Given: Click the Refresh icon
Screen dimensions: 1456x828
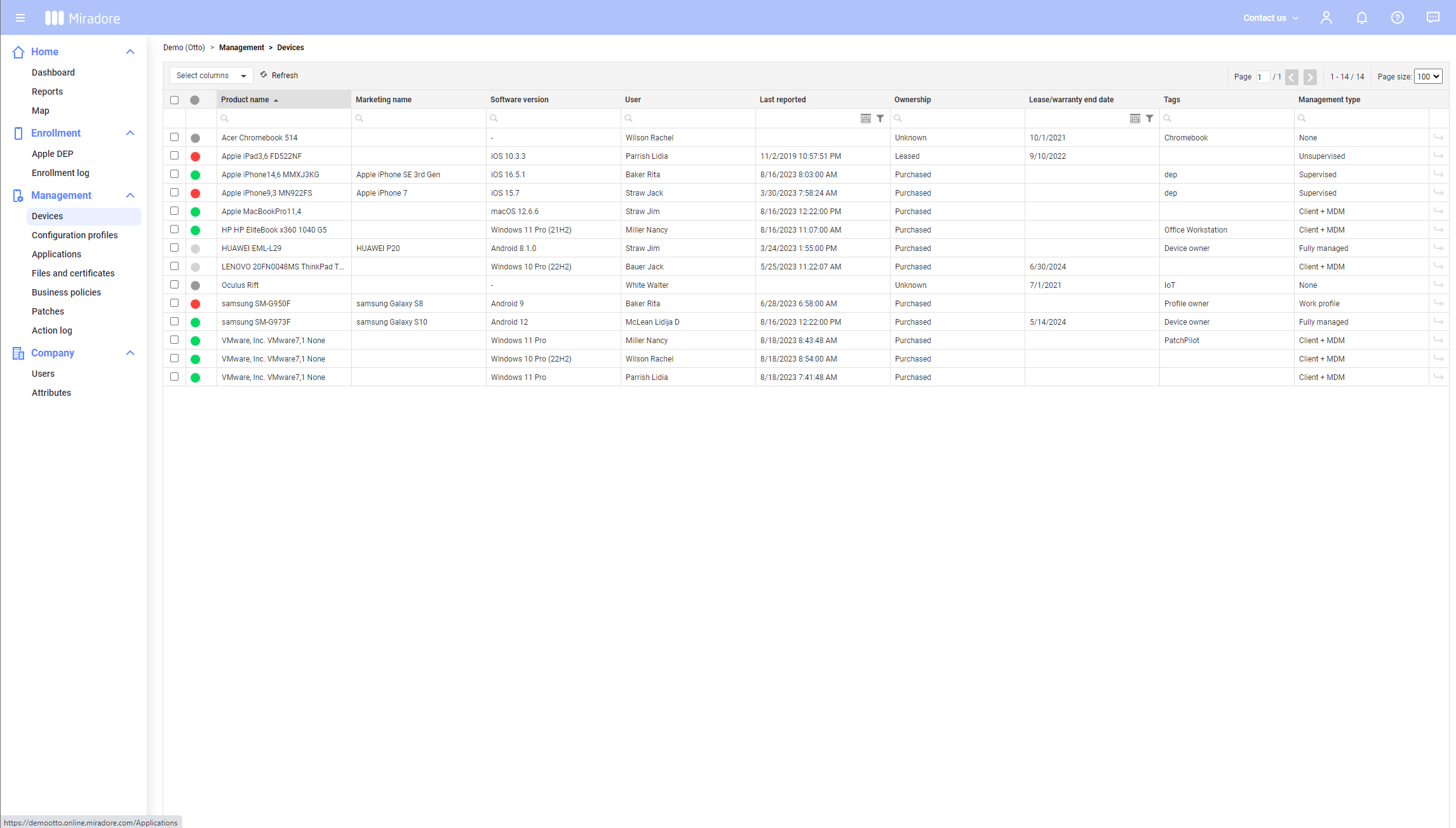Looking at the screenshot, I should tap(264, 75).
